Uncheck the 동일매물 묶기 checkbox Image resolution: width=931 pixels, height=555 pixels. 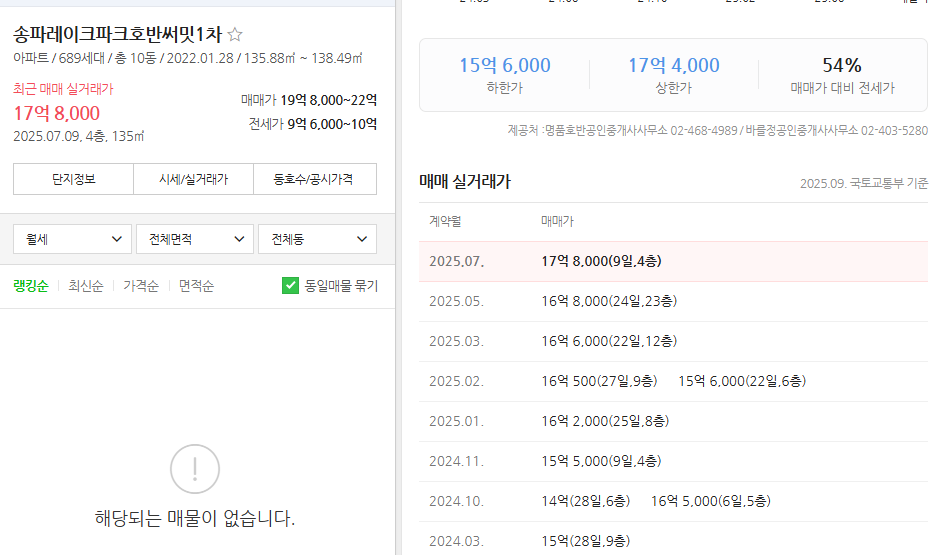tap(290, 286)
